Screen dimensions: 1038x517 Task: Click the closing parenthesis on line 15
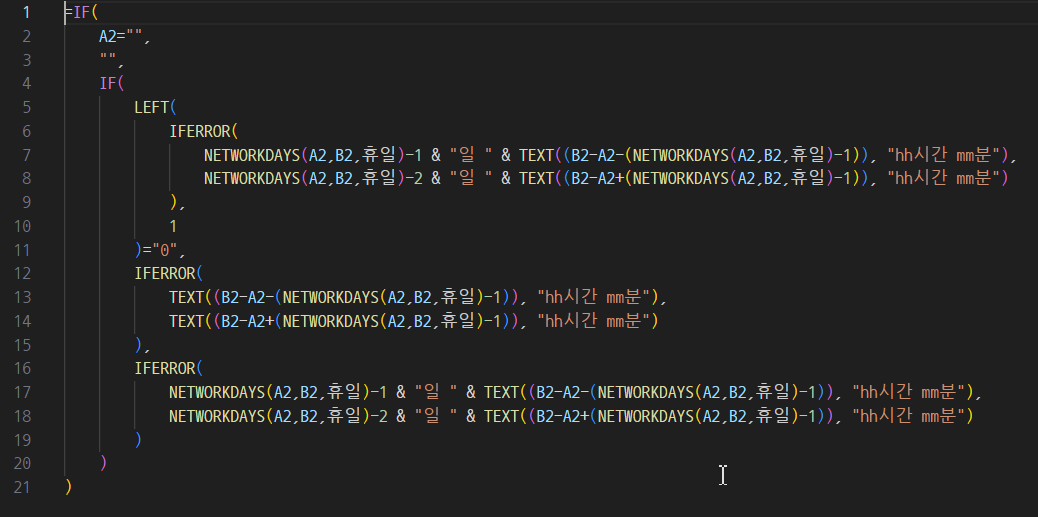coord(138,345)
